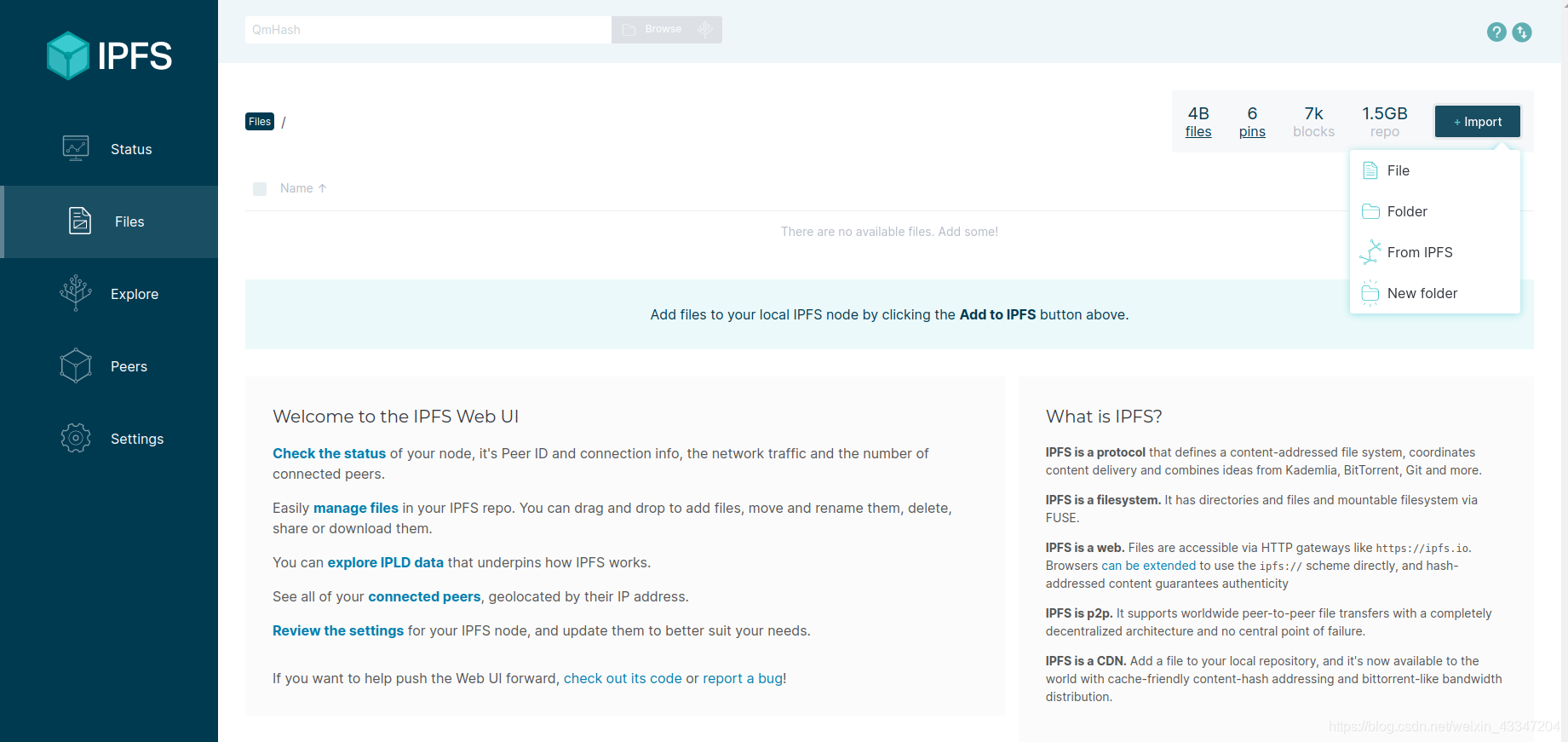1568x742 pixels.
Task: Open the Explore tree icon in sidebar
Action: pyautogui.click(x=76, y=293)
